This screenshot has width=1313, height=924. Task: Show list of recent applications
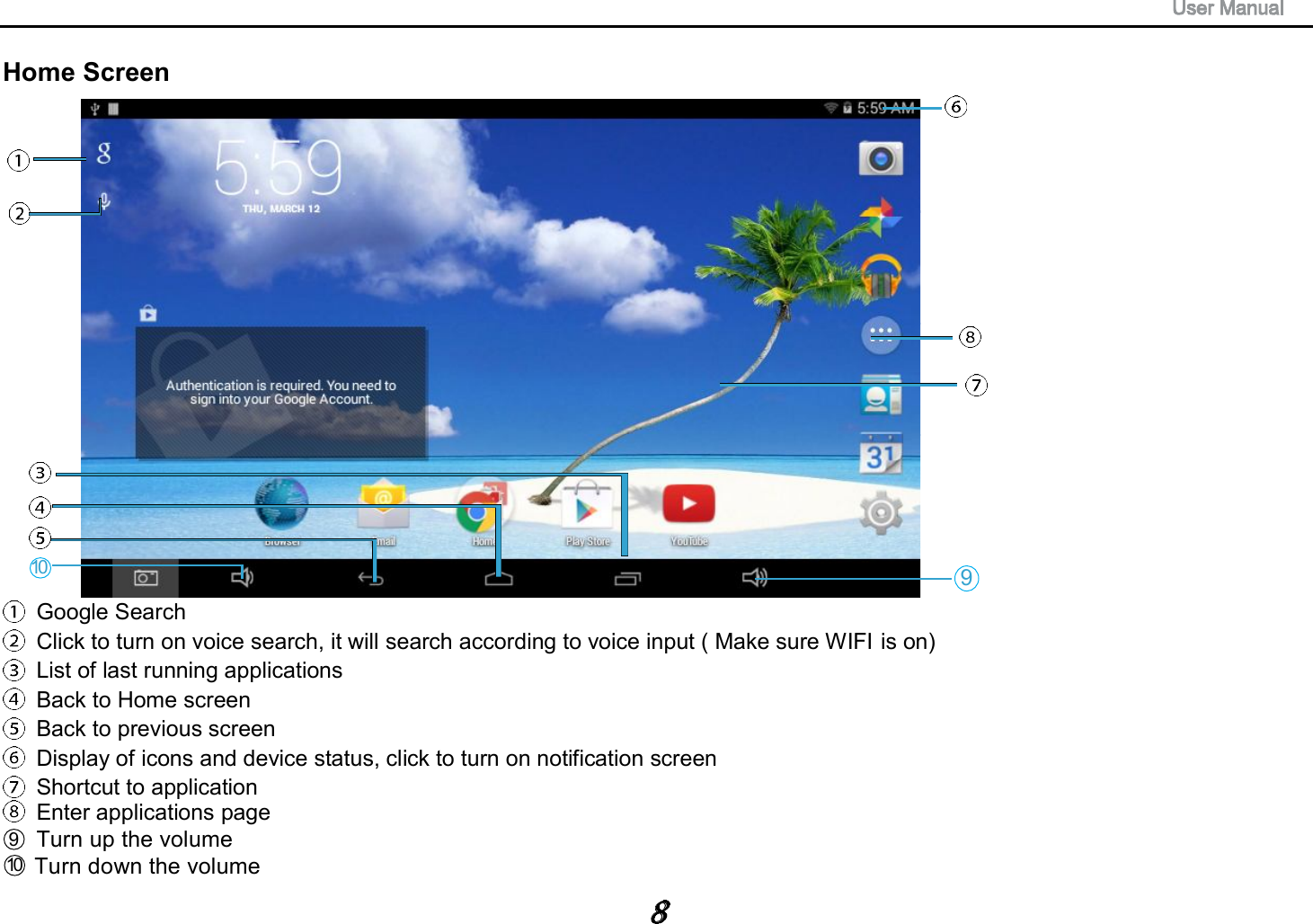627,578
